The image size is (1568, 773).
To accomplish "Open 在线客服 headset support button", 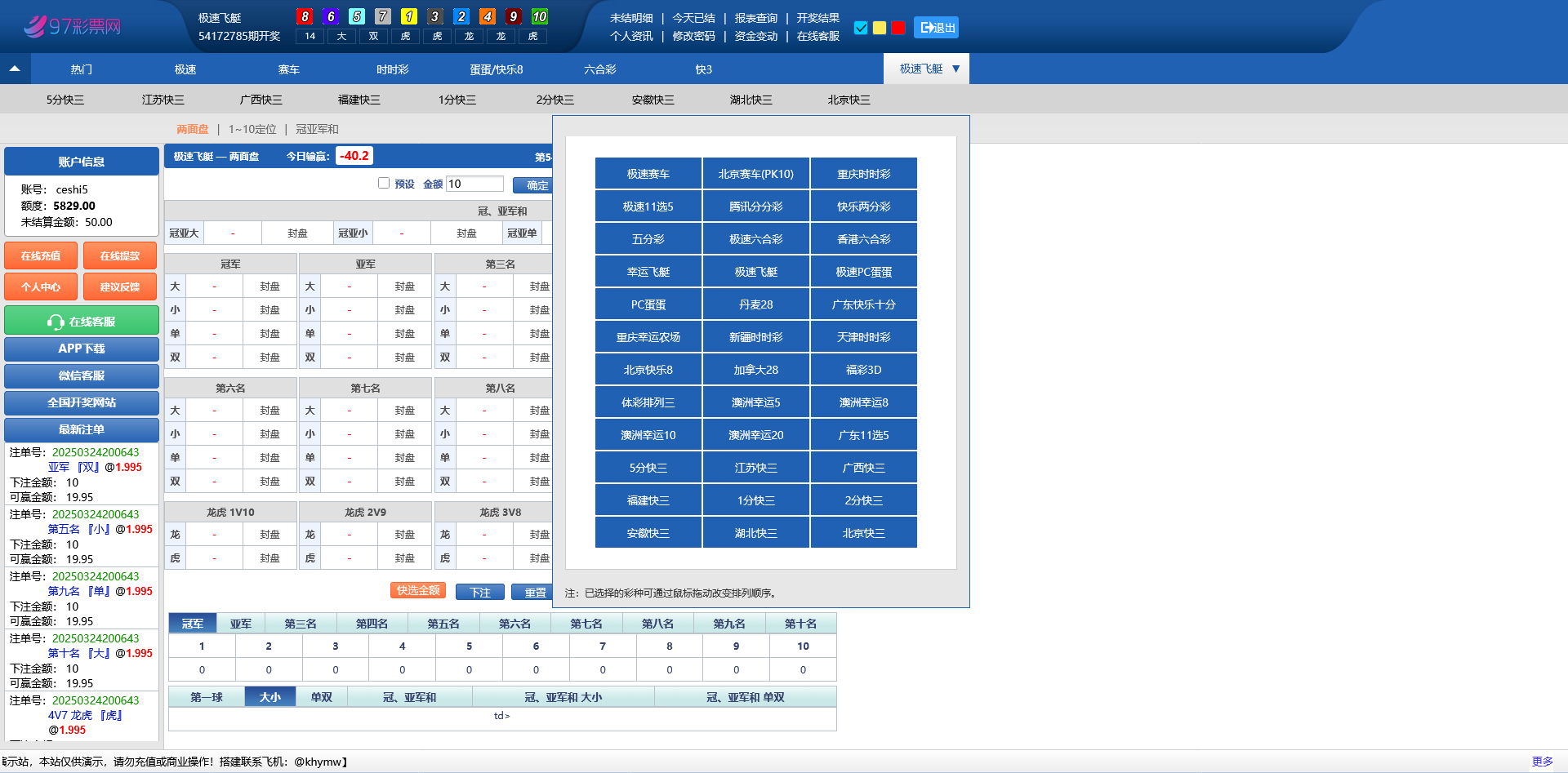I will tap(82, 322).
